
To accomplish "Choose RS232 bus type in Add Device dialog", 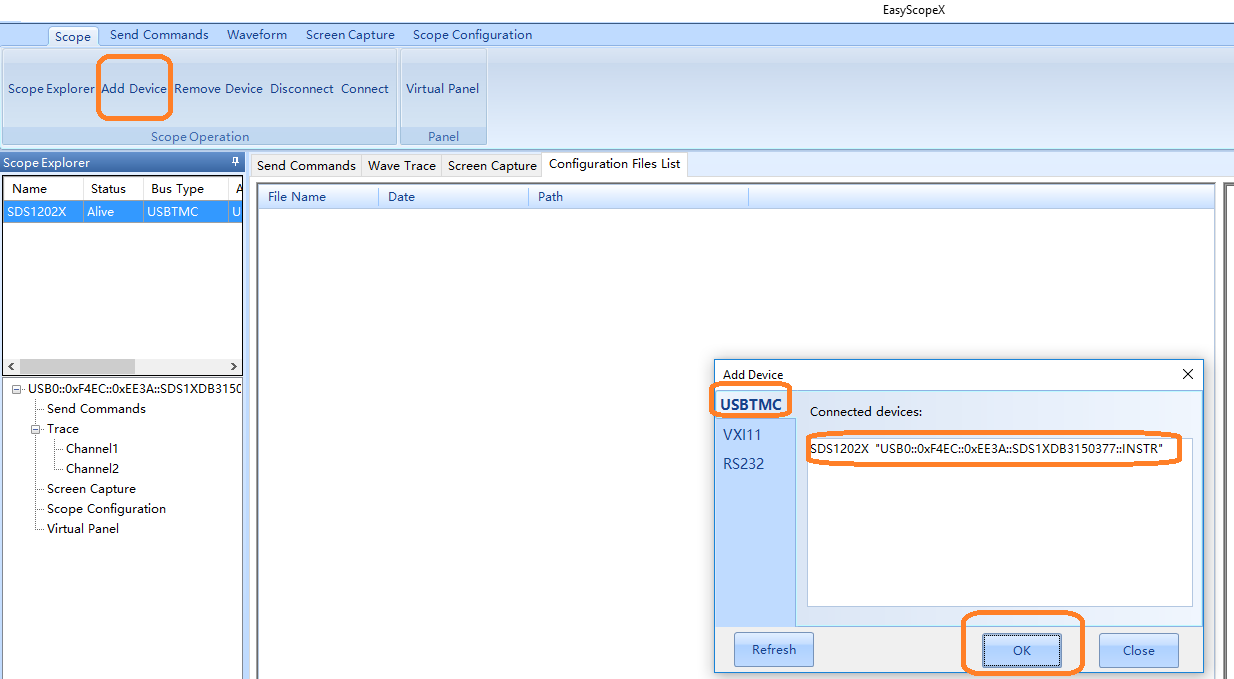I will (x=744, y=464).
